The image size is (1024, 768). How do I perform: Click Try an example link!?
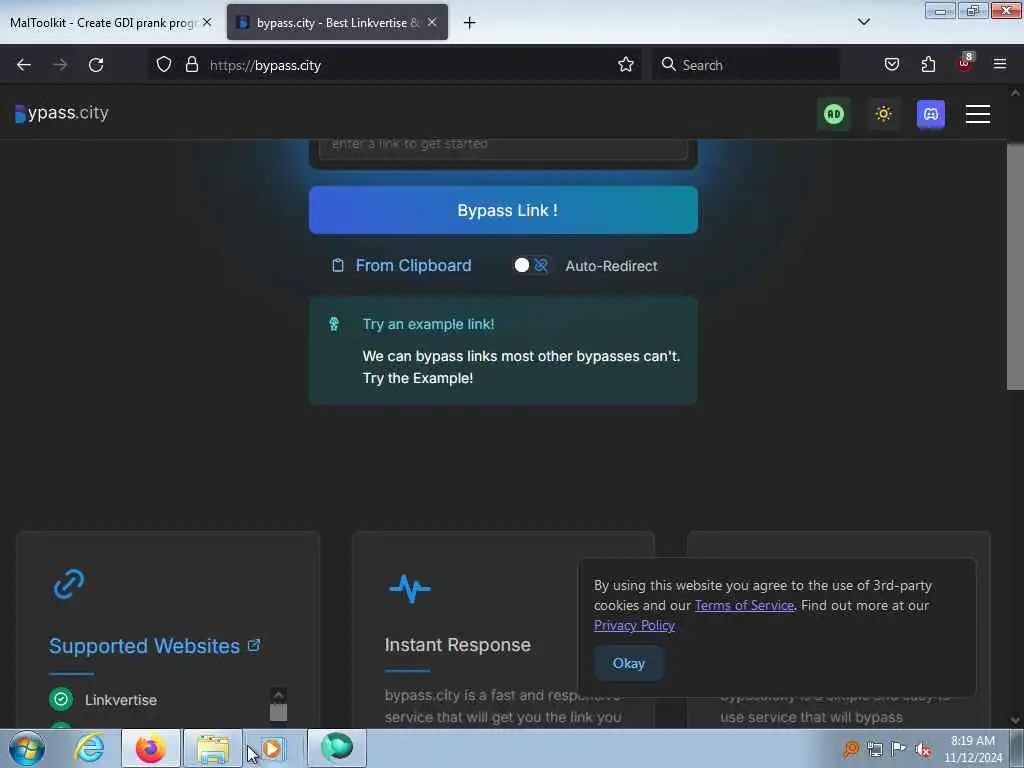[428, 324]
